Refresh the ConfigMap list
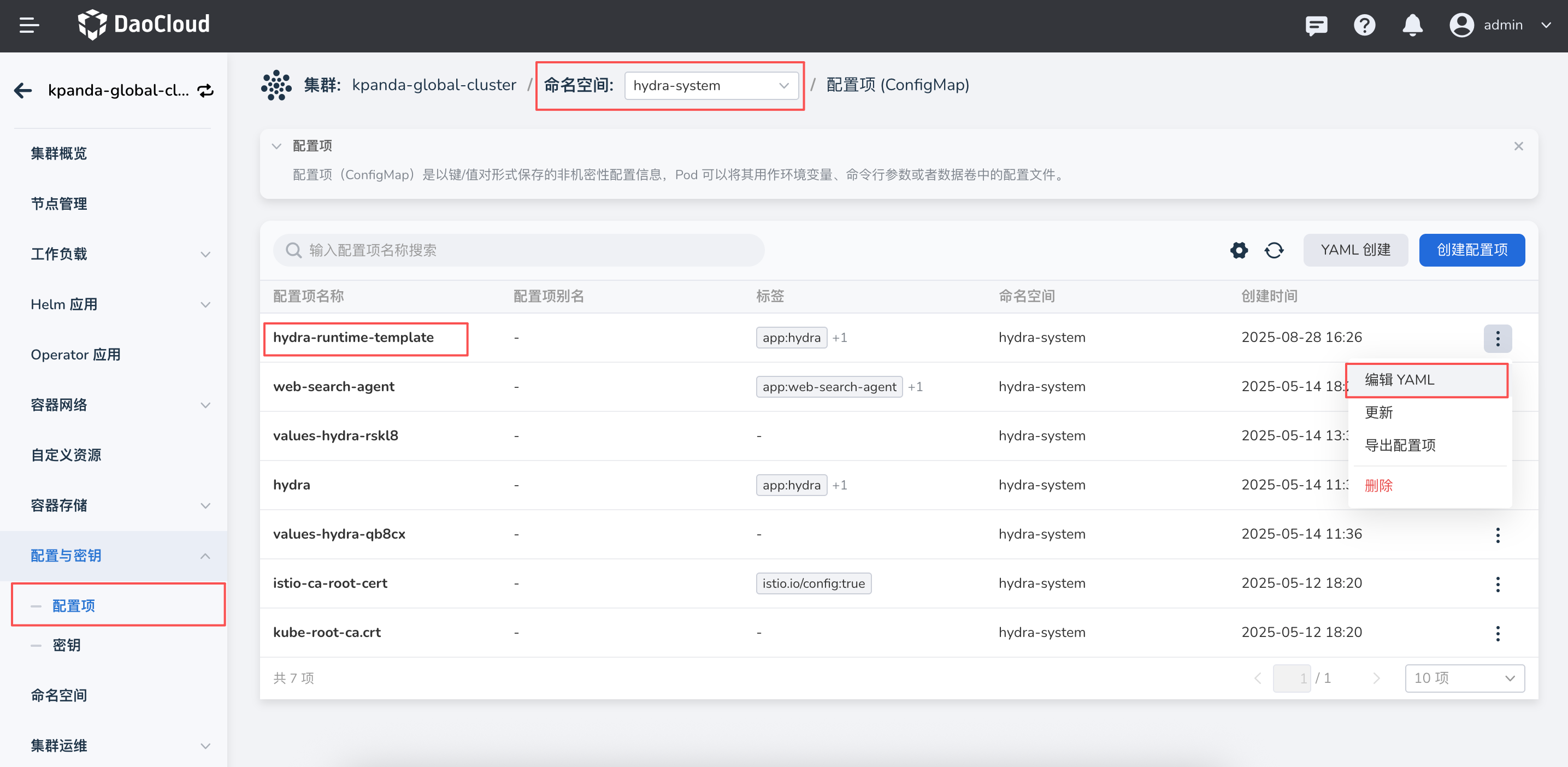This screenshot has width=1568, height=767. tap(1274, 250)
